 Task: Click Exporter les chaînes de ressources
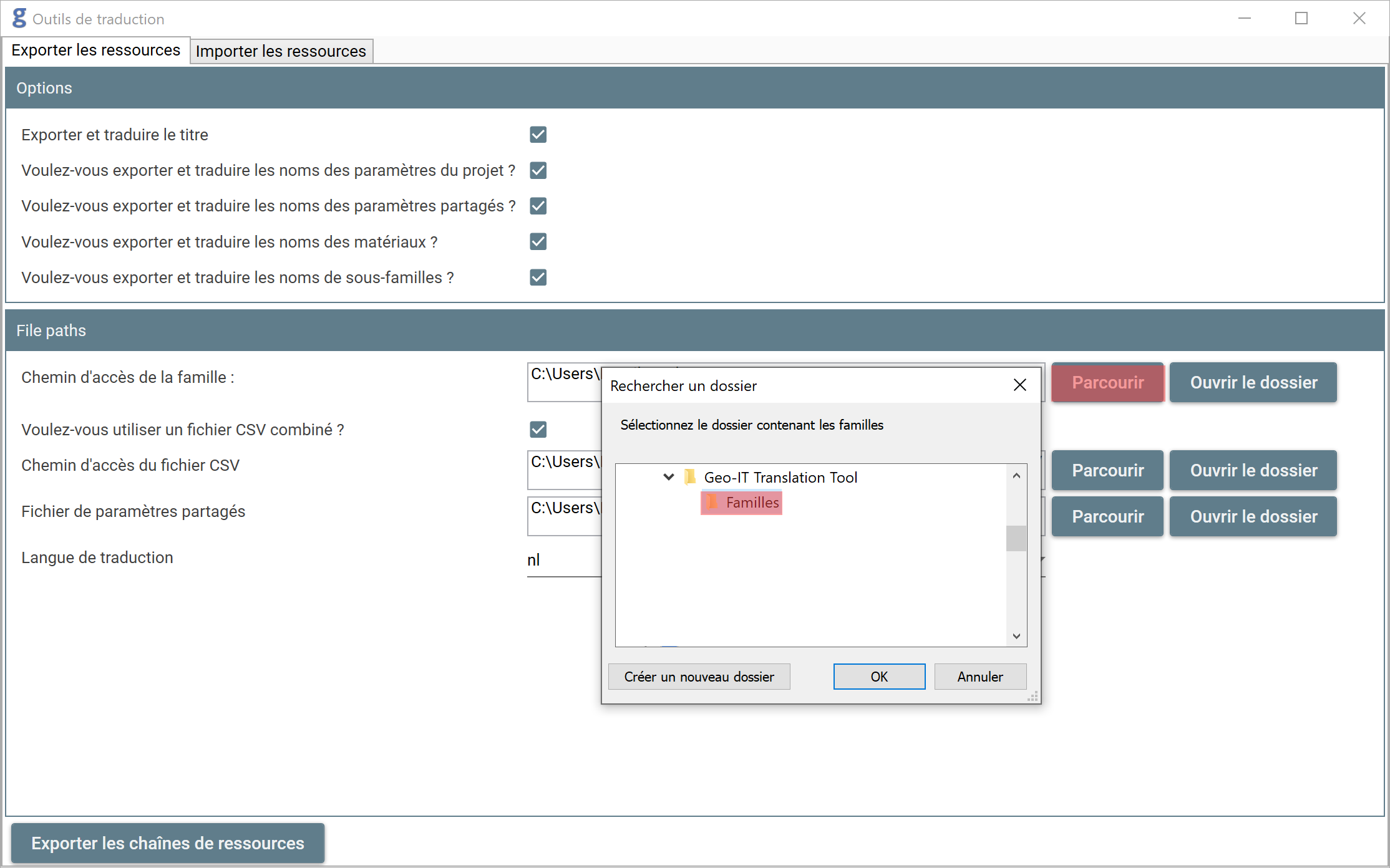point(167,843)
